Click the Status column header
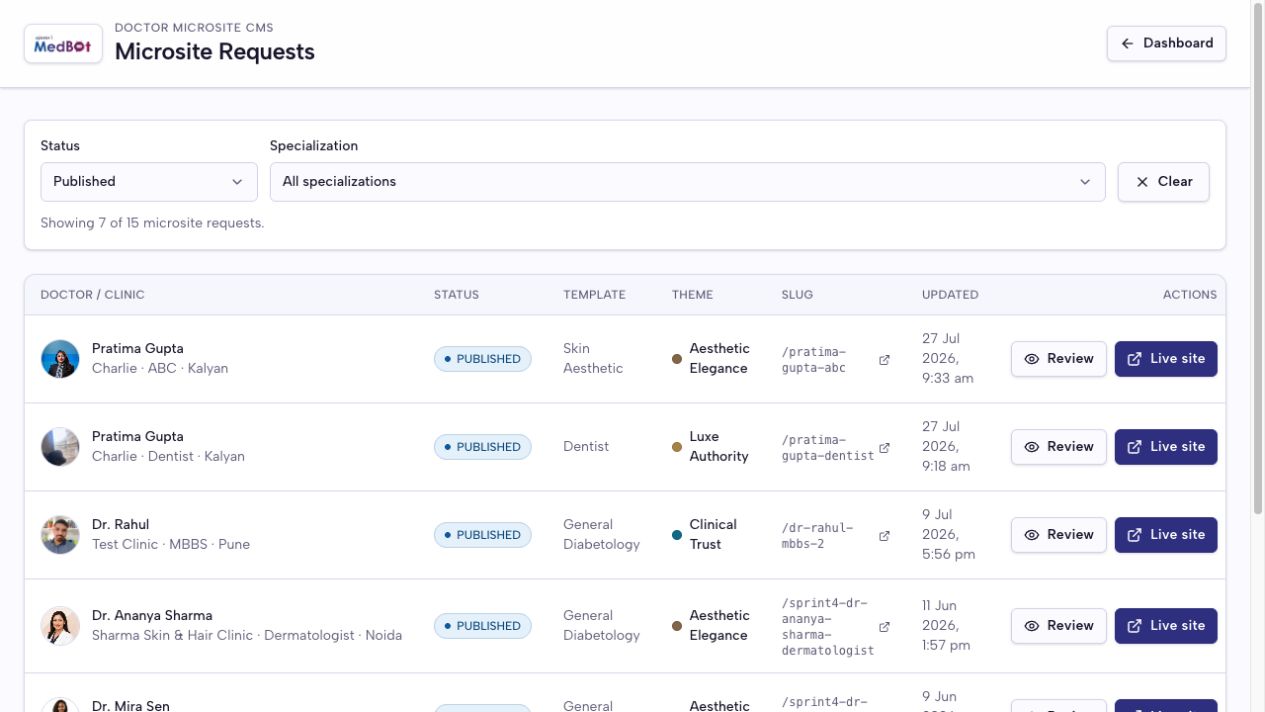 click(x=456, y=295)
